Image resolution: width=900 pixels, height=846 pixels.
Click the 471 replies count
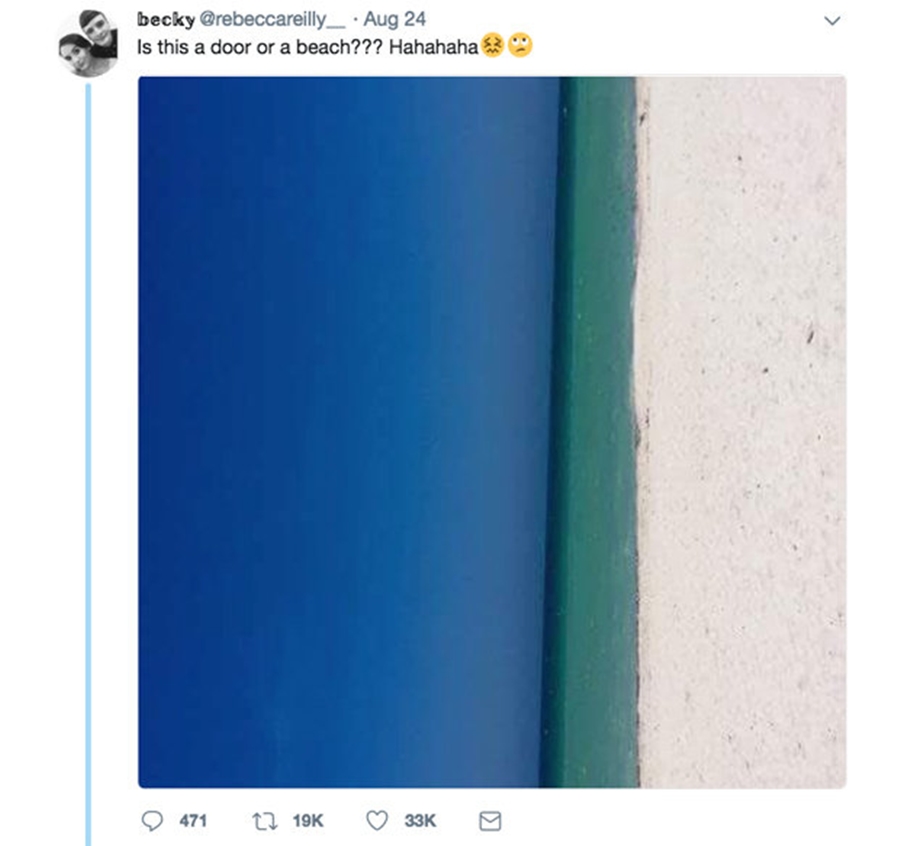193,821
